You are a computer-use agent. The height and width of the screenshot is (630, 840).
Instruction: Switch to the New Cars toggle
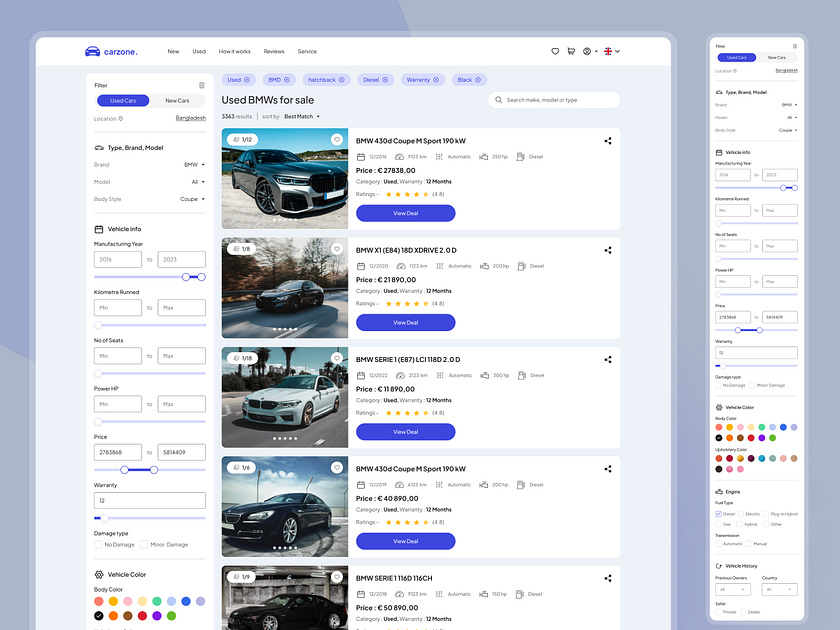(x=177, y=100)
